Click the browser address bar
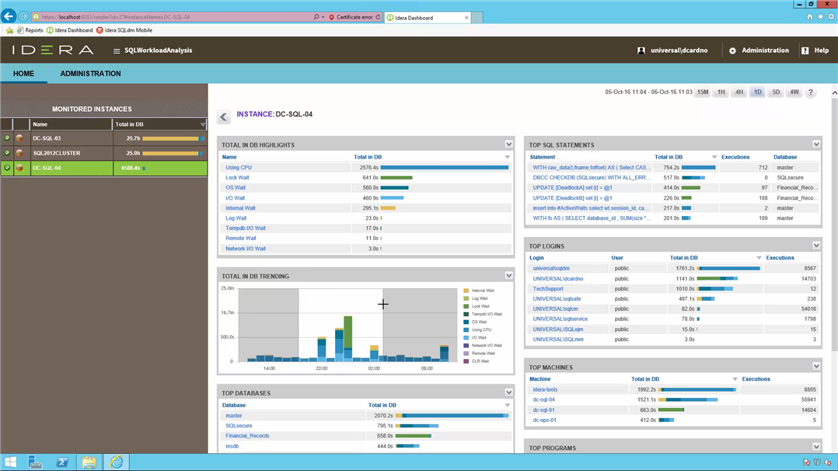Screen dimensions: 838x471 tap(171, 17)
